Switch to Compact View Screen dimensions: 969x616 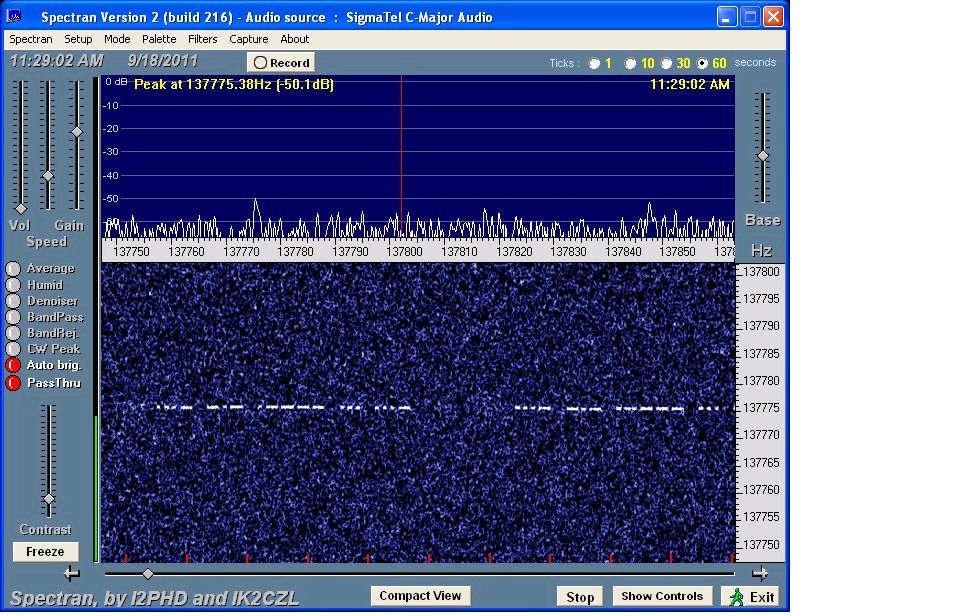[420, 596]
